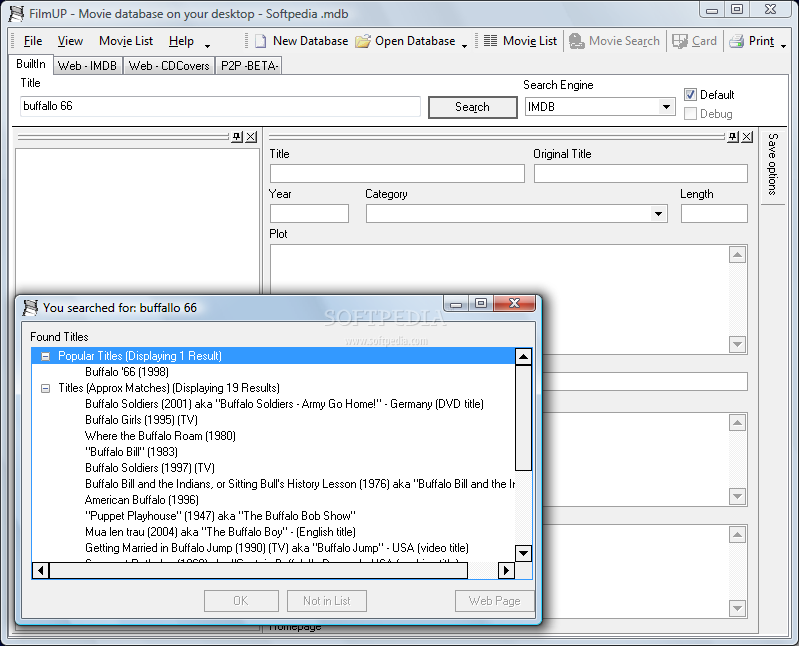Select Buffalo Girls (1995) (TV) result

141,420
